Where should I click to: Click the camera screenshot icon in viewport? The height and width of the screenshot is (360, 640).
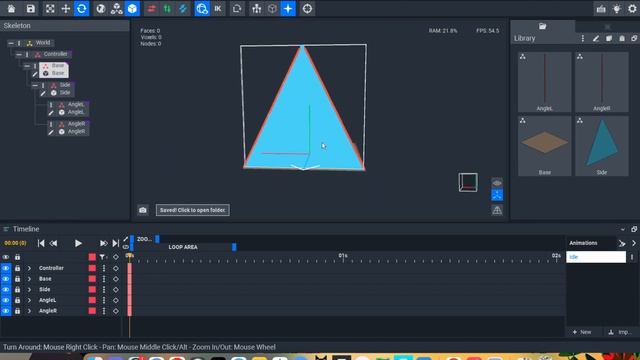pyautogui.click(x=142, y=210)
